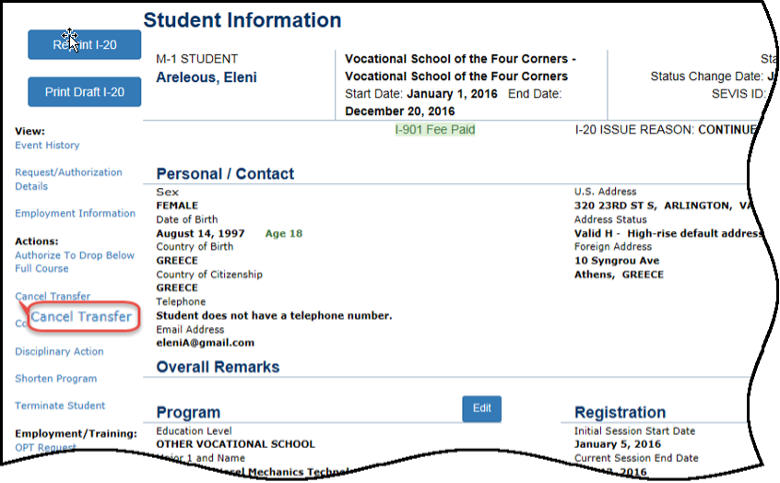Click the I-901 Fee Paid indicator
Viewport: 780px width, 483px height.
[x=435, y=130]
